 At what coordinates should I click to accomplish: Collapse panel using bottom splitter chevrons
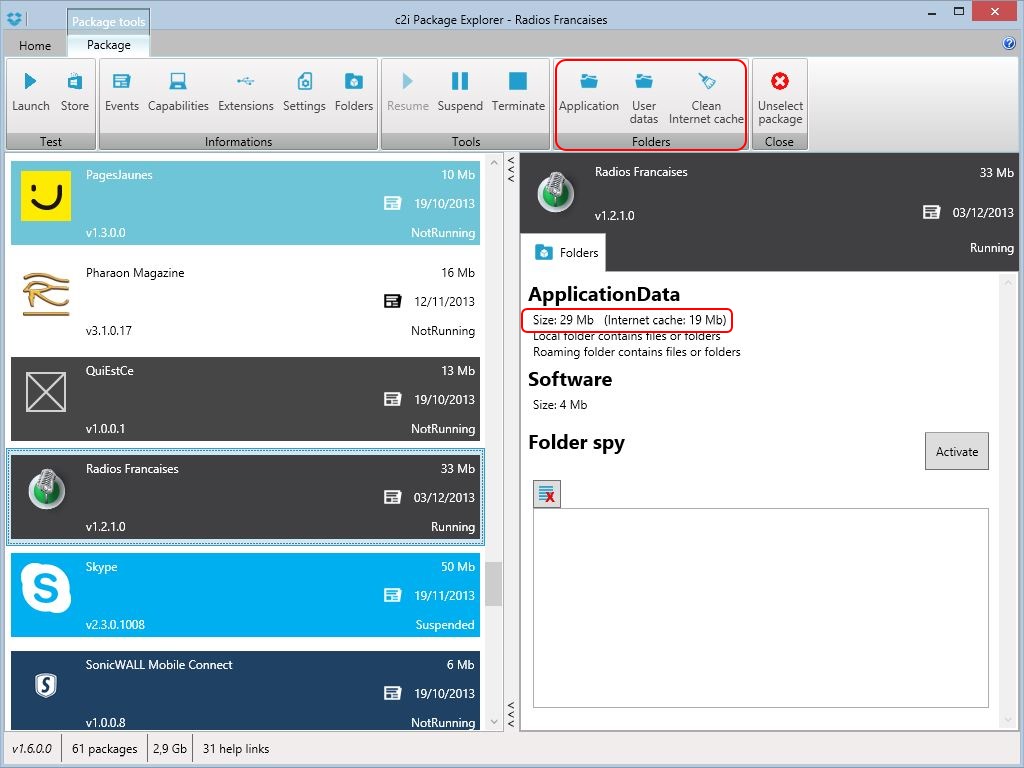pos(511,714)
